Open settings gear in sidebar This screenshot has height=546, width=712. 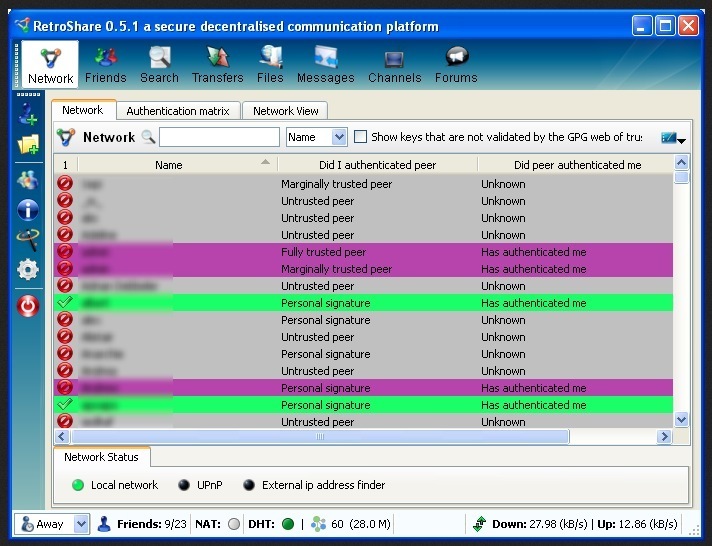tap(28, 269)
